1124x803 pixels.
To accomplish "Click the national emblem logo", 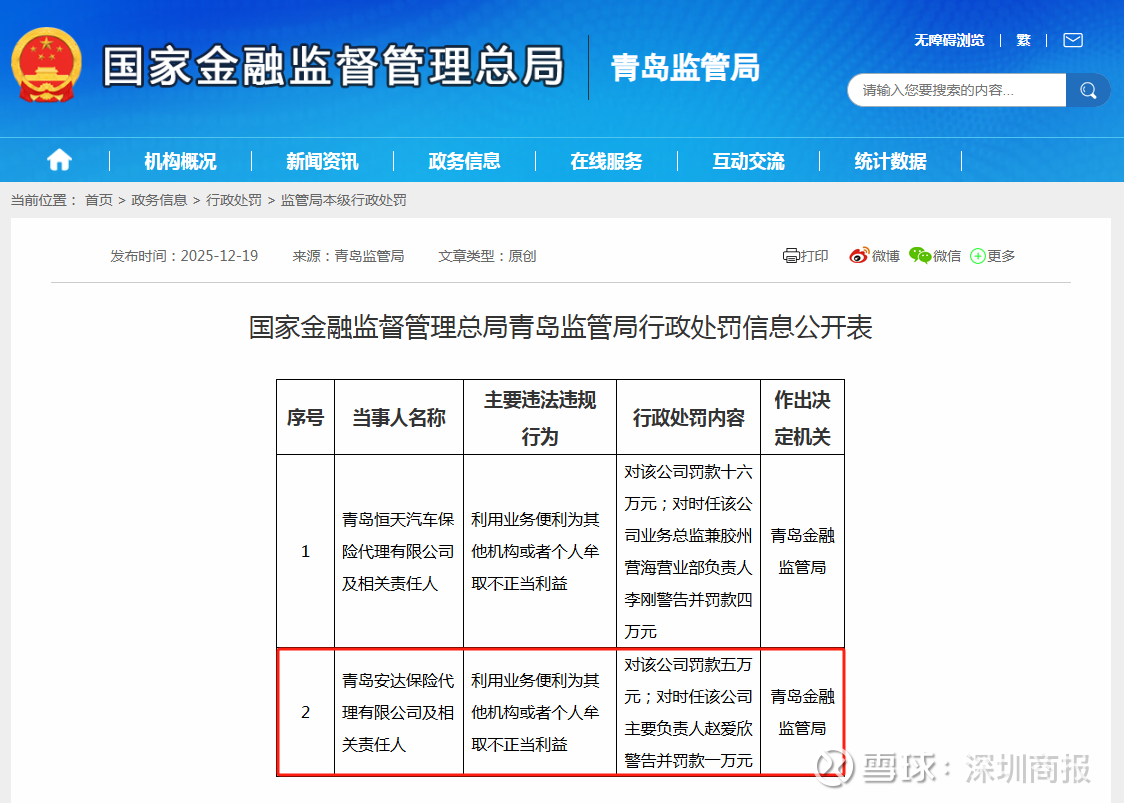I will pos(47,65).
